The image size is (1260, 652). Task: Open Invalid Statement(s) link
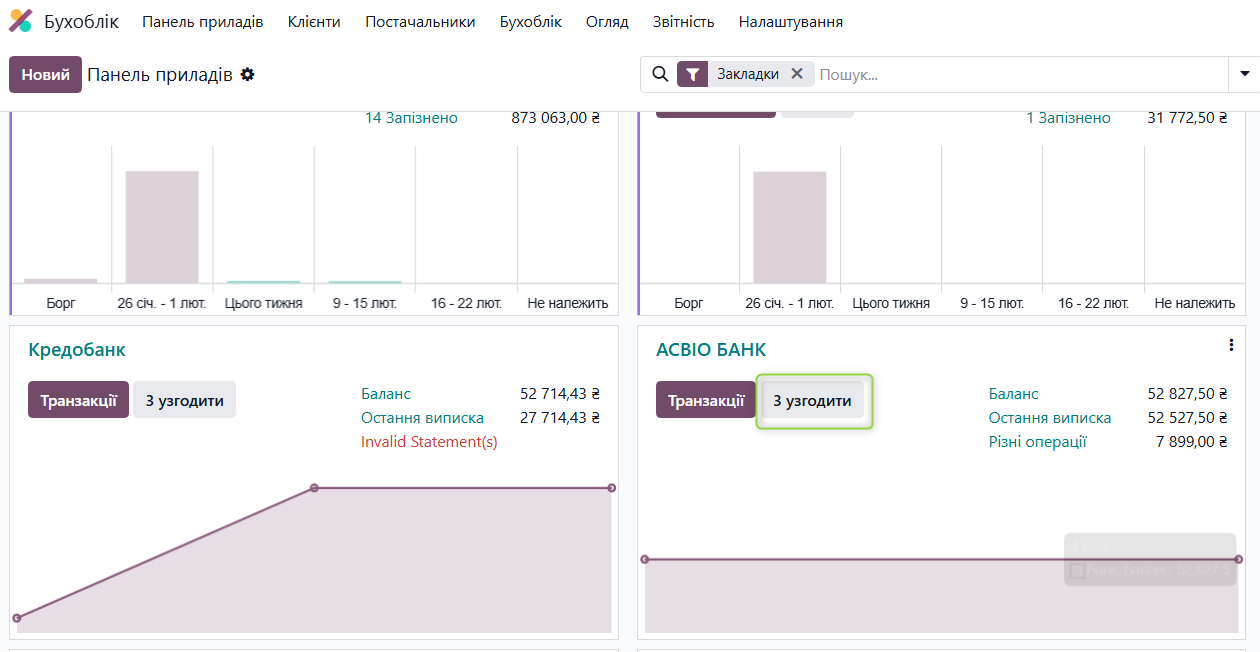pos(429,442)
